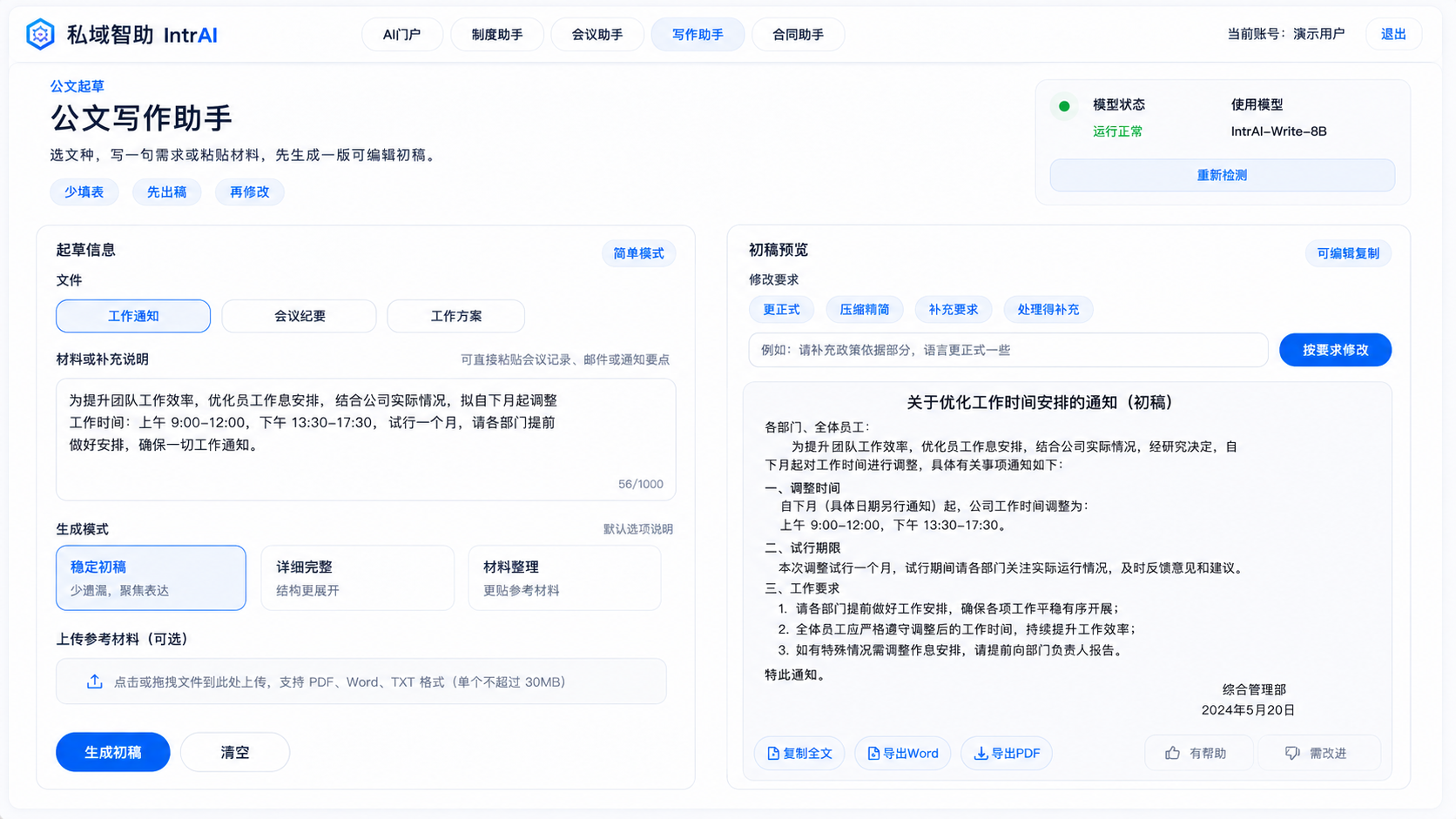
Task: Click the 导出Word button
Action: click(x=902, y=754)
